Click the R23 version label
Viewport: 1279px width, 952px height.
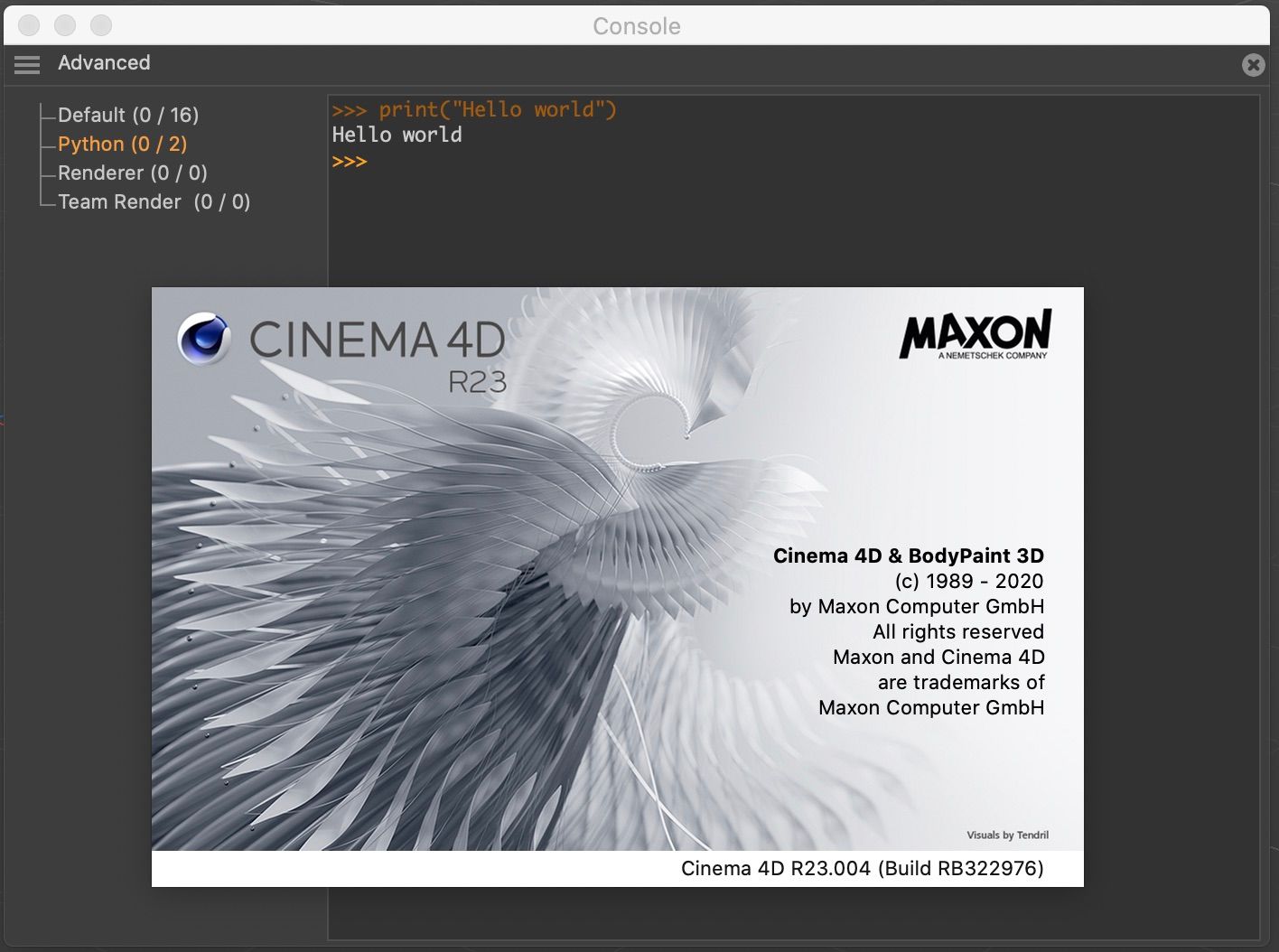tap(477, 383)
